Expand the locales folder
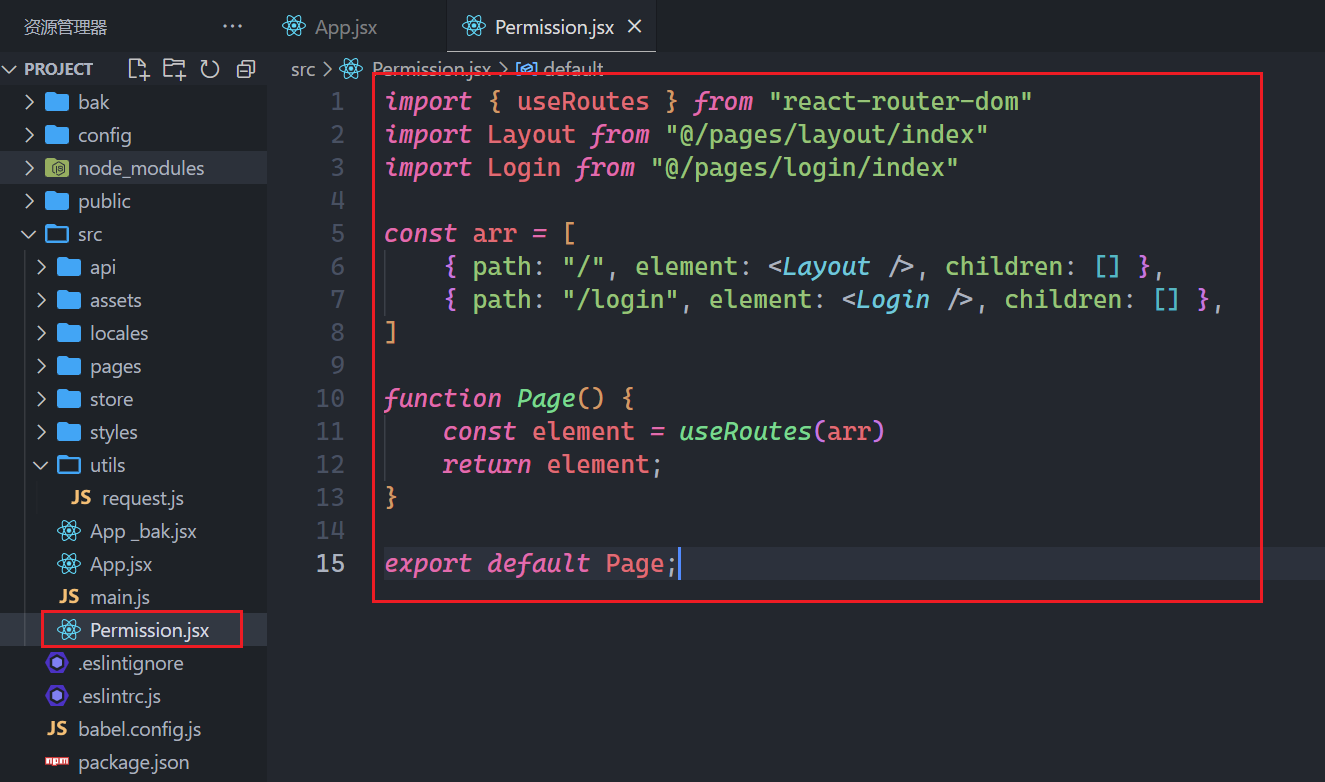The width and height of the screenshot is (1325, 782). tap(133, 333)
